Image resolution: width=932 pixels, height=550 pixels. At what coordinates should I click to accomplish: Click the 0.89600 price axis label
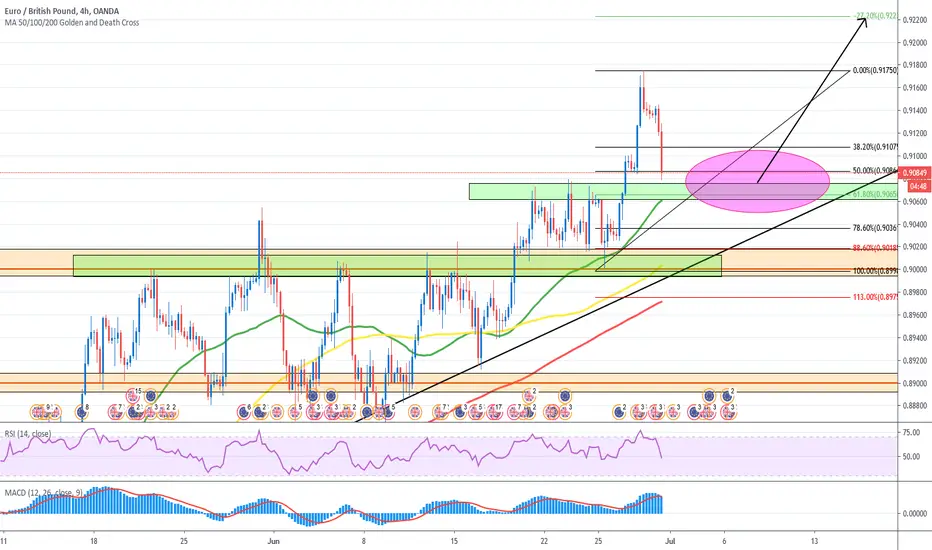[x=915, y=315]
